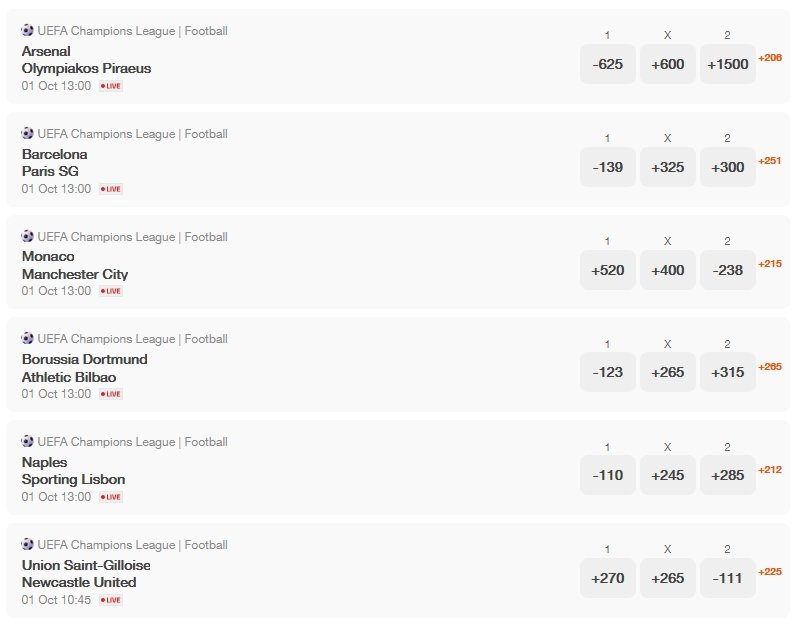Select Newcastle United win at -111
The width and height of the screenshot is (797, 624).
tap(727, 578)
